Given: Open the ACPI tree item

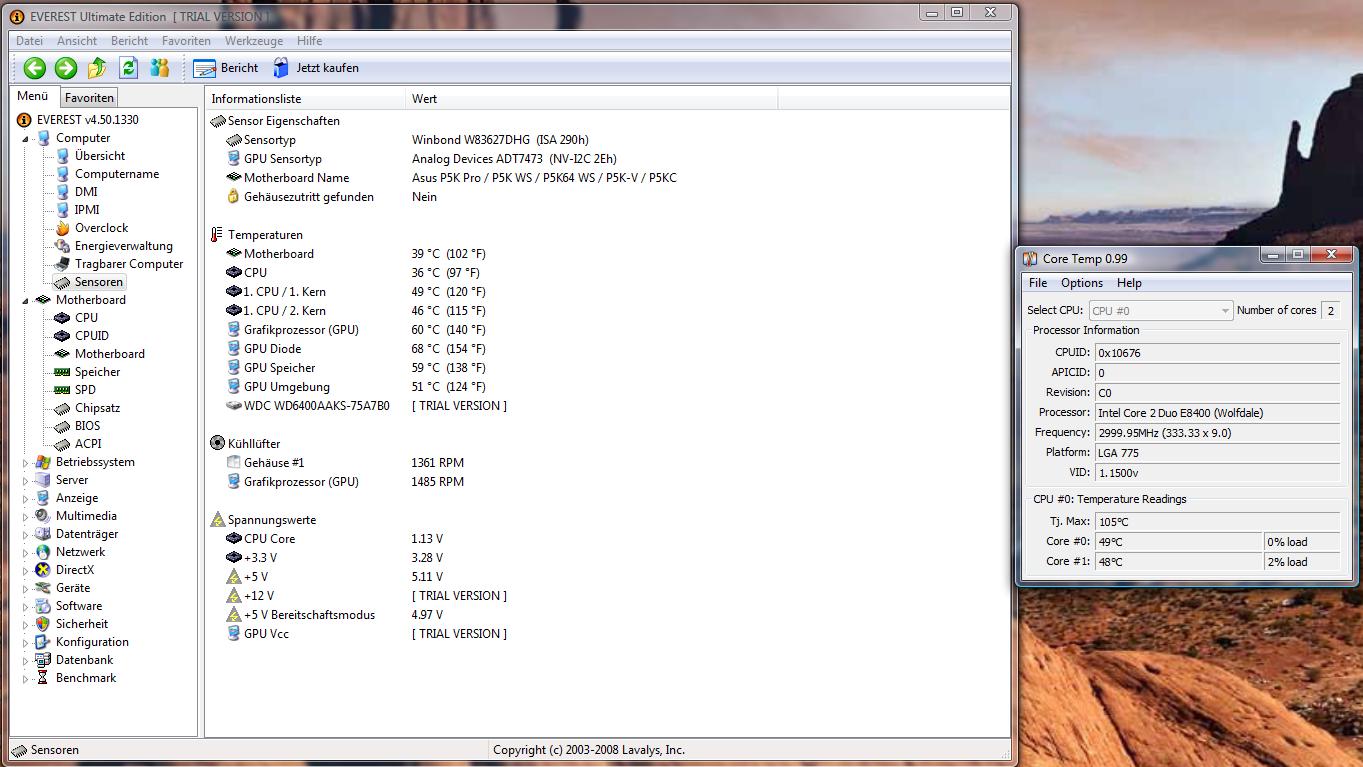Looking at the screenshot, I should [88, 444].
